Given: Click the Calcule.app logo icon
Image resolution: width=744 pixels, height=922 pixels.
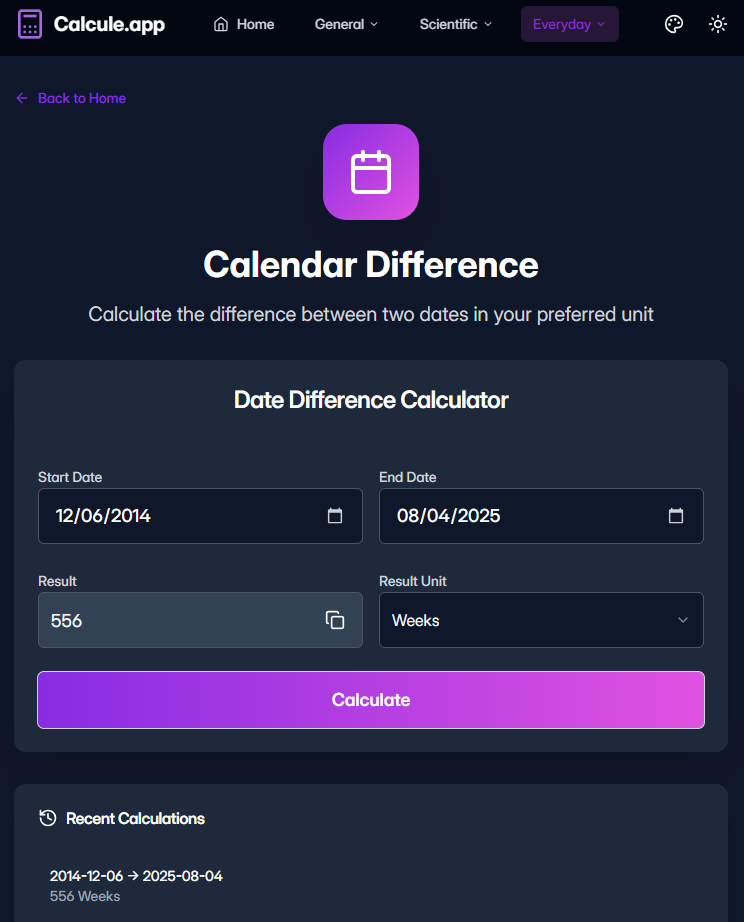Looking at the screenshot, I should coord(30,24).
